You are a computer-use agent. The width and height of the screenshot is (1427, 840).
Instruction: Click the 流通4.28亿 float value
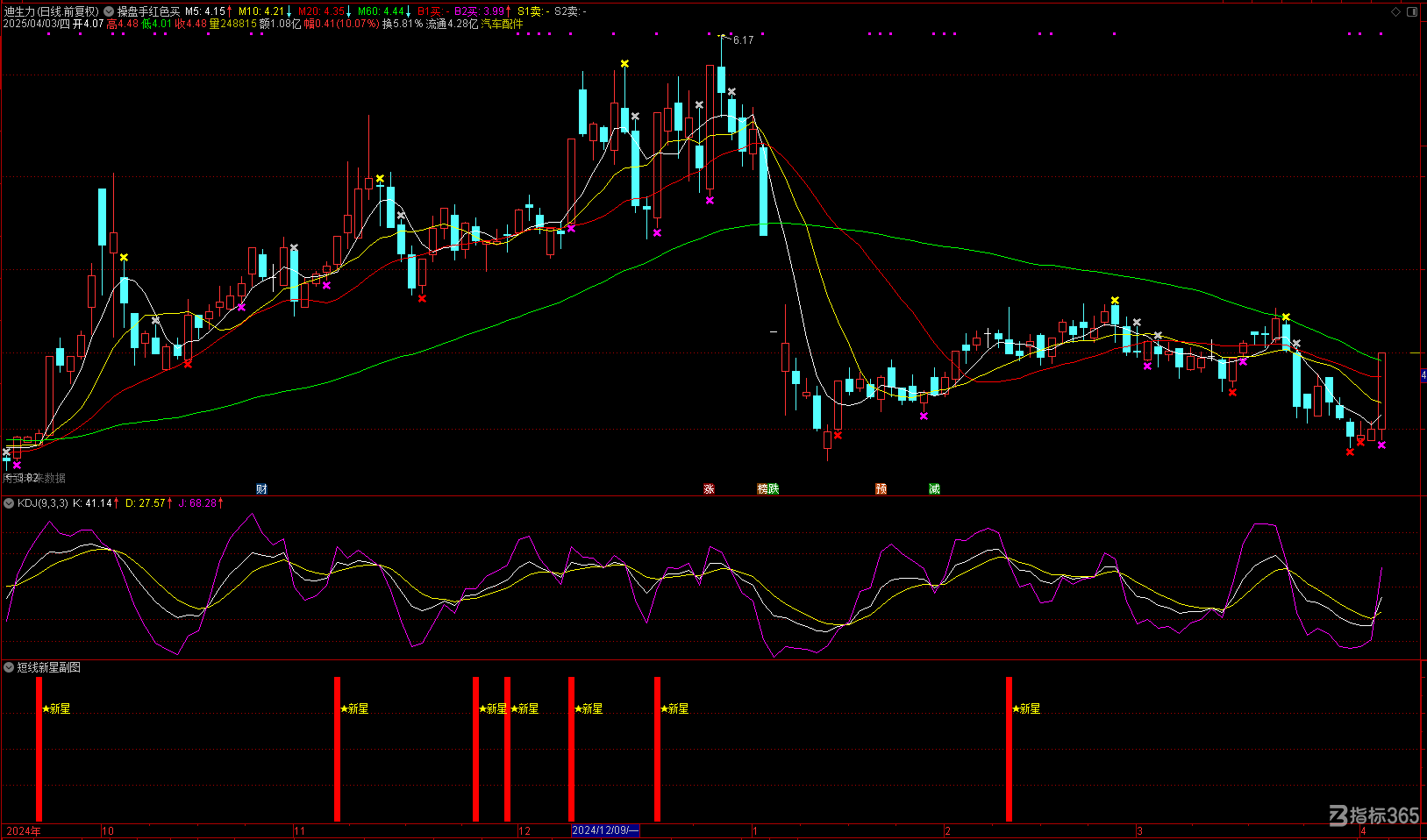(x=453, y=24)
